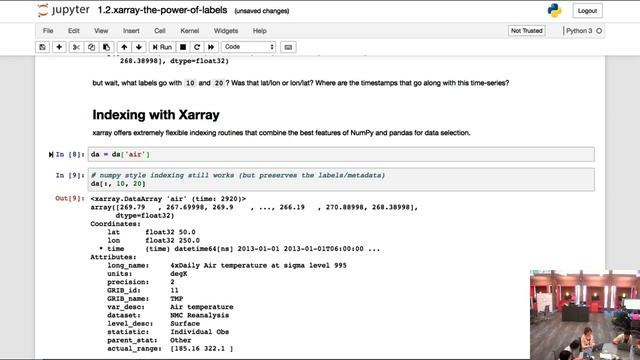Click the 'NMC Reanalysis' dataset value

(200, 315)
